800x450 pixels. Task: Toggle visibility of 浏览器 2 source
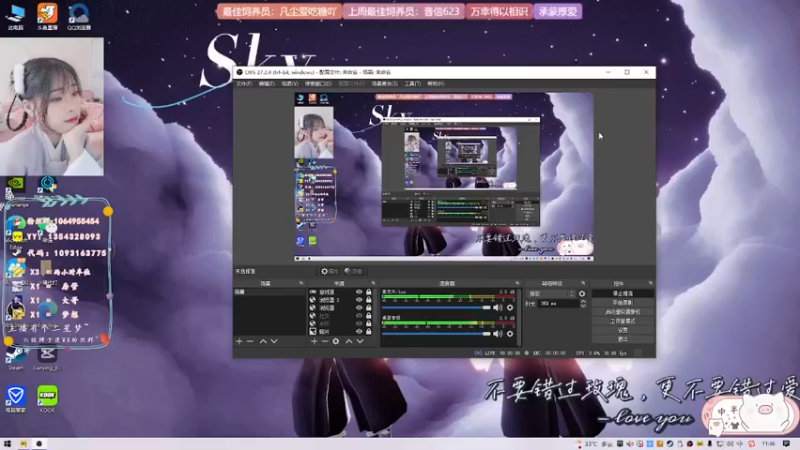(359, 300)
